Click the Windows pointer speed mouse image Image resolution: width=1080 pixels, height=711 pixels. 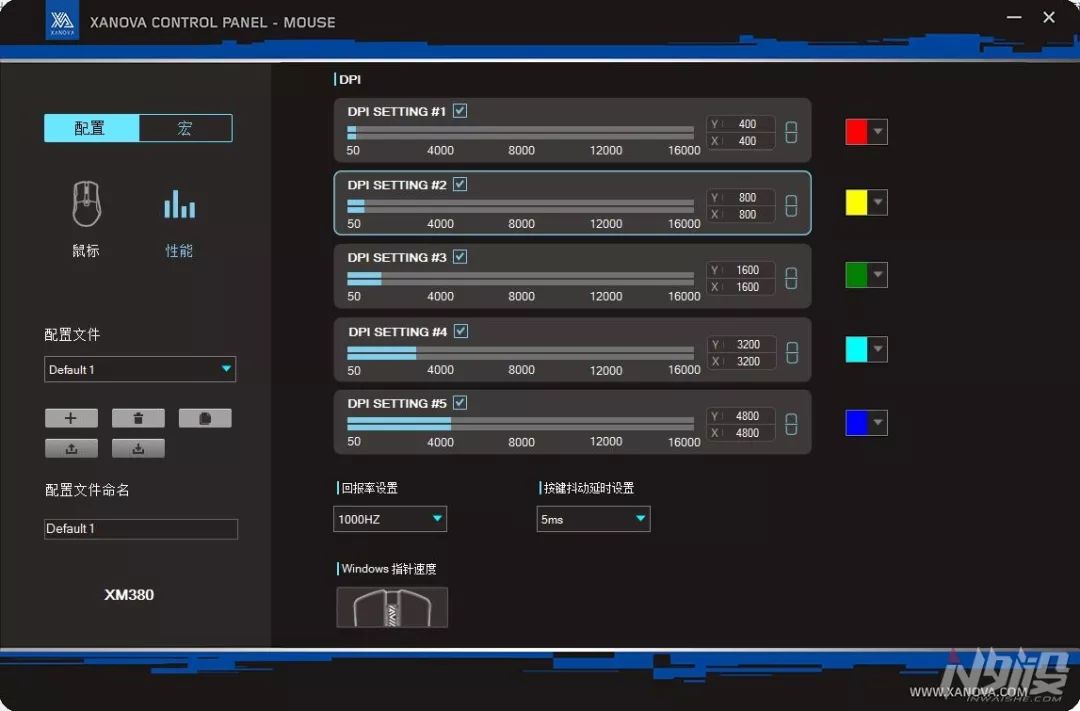(392, 607)
